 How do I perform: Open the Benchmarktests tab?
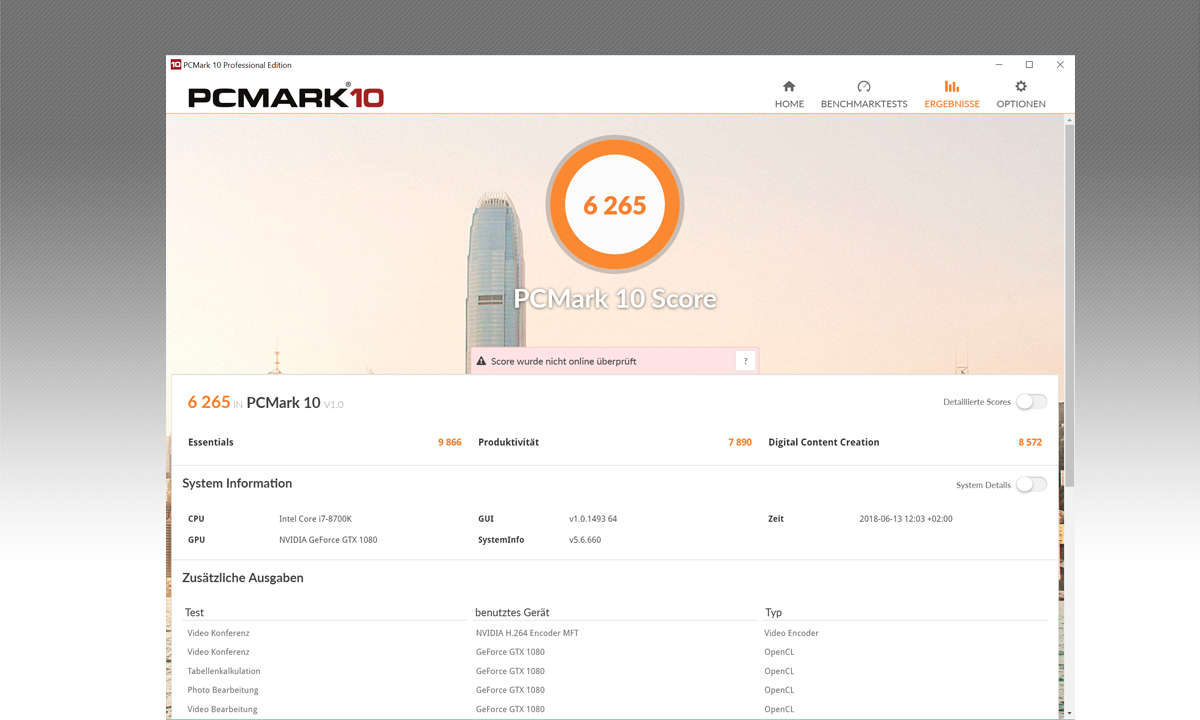(864, 95)
